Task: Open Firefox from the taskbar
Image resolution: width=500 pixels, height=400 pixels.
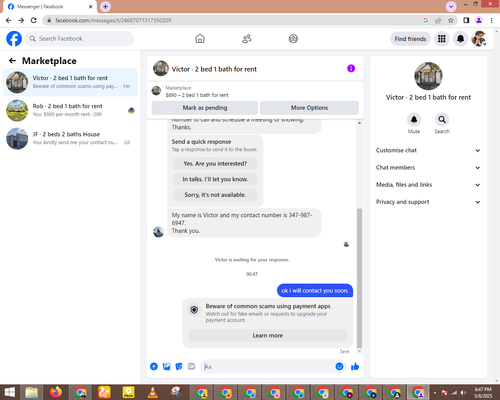Action: (x=56, y=392)
